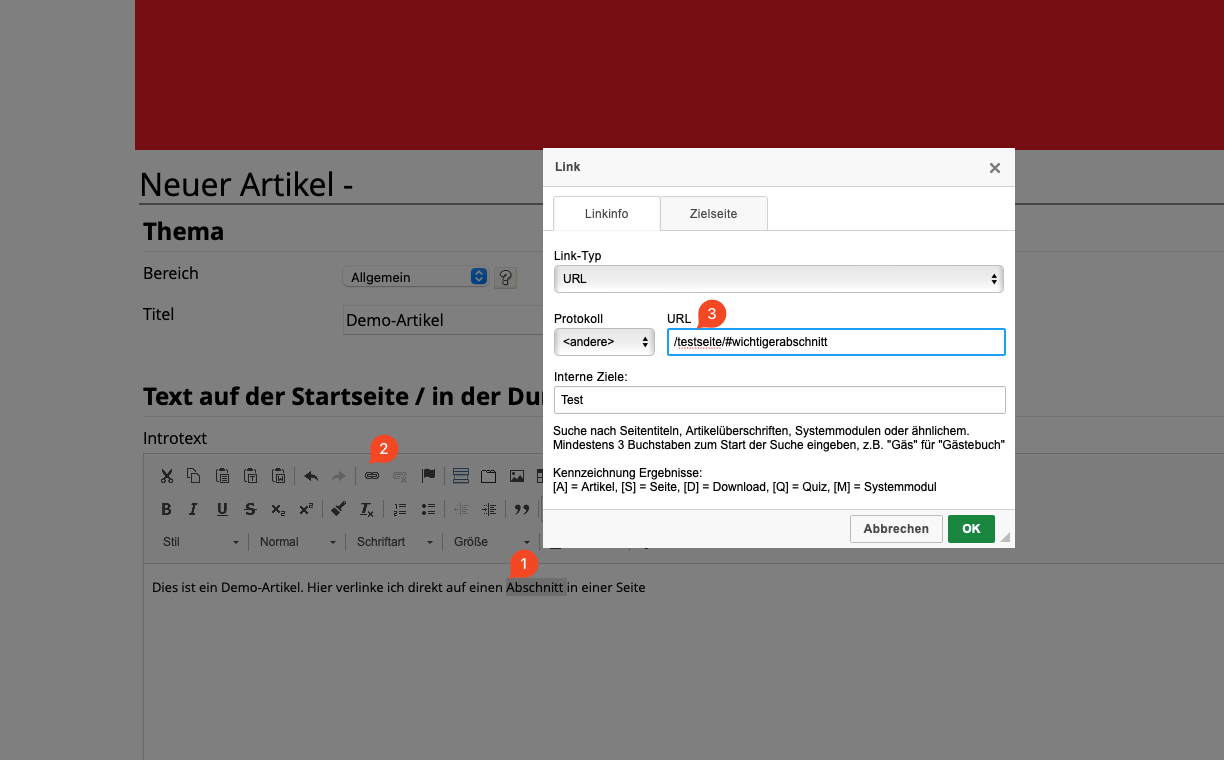1224x760 pixels.
Task: Open the Schriftart font dropdown
Action: point(395,542)
